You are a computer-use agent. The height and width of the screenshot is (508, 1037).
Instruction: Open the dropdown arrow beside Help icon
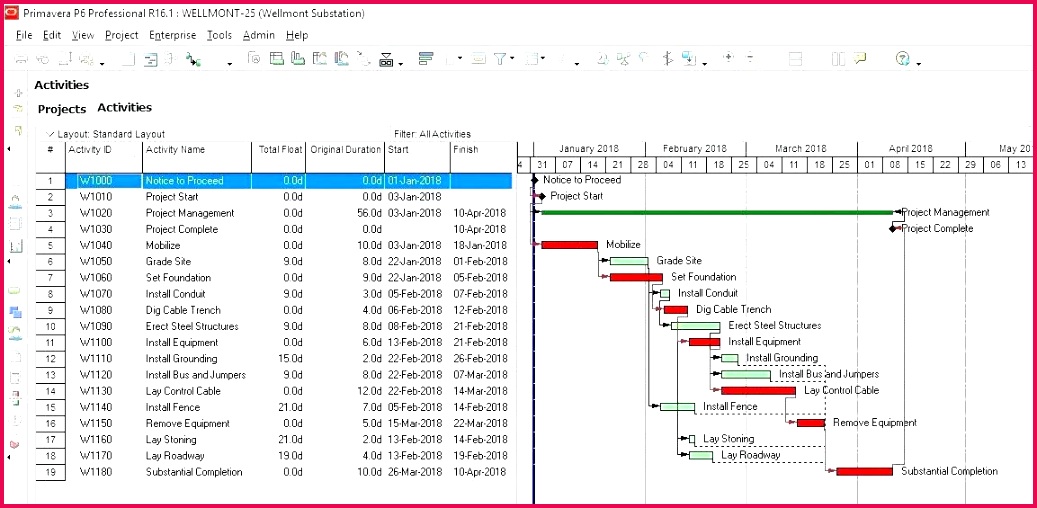919,62
